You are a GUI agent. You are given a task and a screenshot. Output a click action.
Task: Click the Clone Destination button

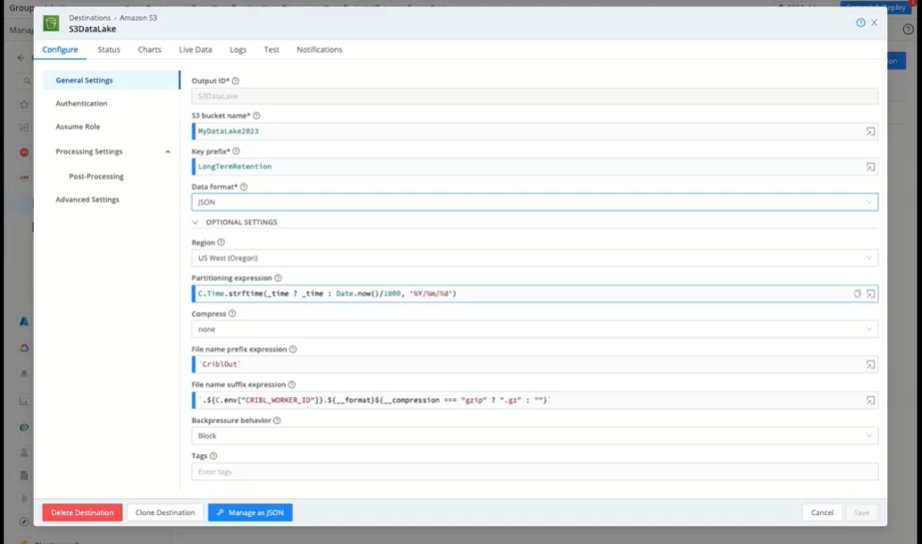(165, 513)
